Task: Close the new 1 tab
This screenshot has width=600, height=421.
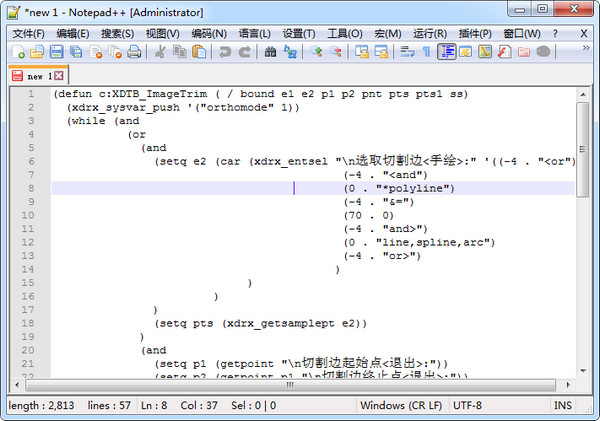Action: coord(59,76)
